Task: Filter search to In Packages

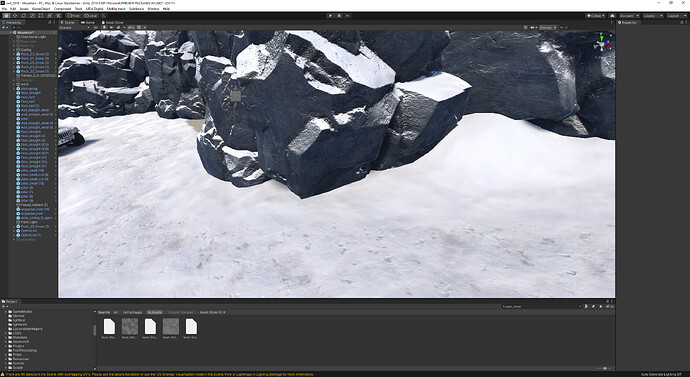Action: click(x=132, y=312)
